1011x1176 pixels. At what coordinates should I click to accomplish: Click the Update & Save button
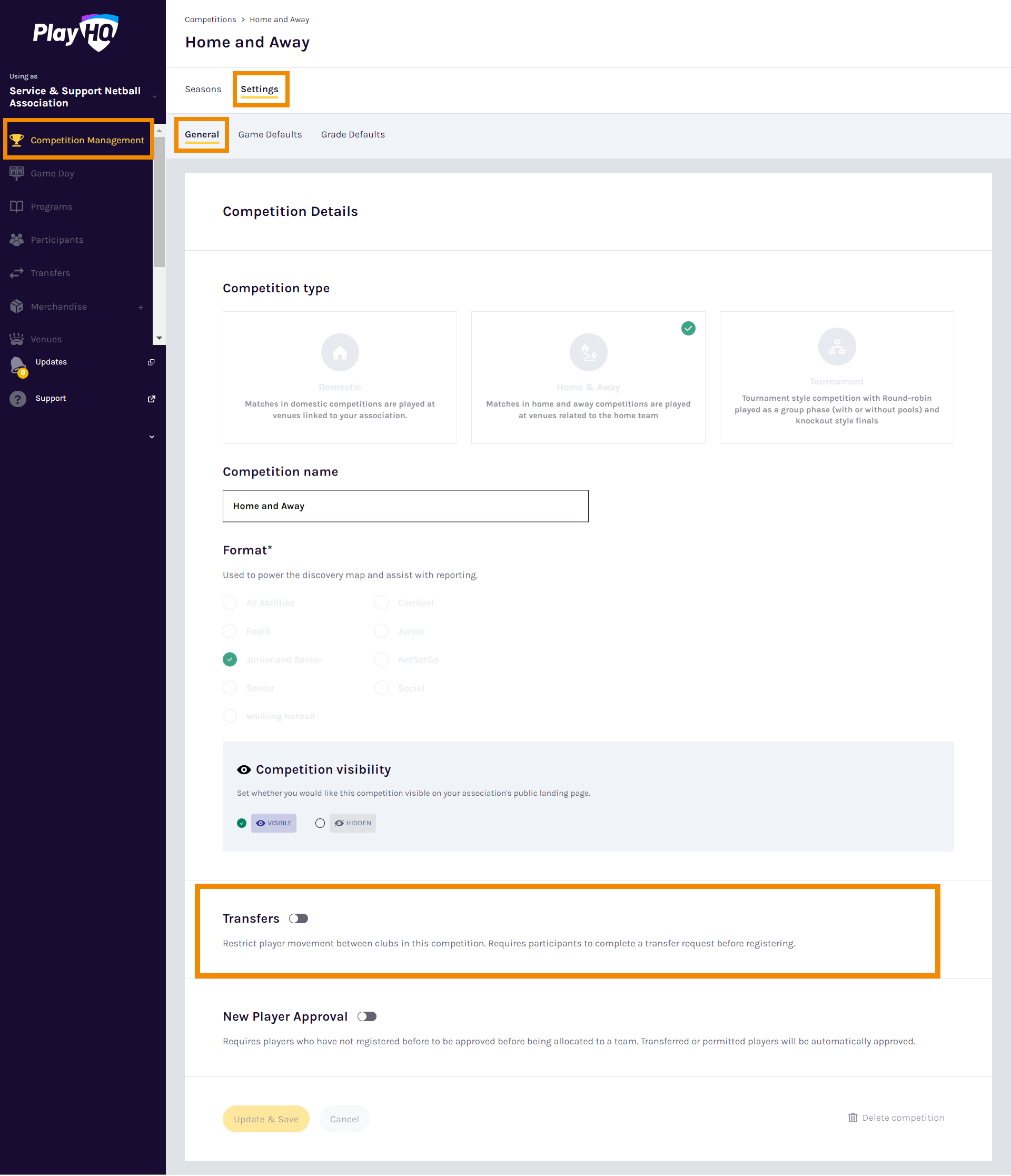(x=265, y=1119)
